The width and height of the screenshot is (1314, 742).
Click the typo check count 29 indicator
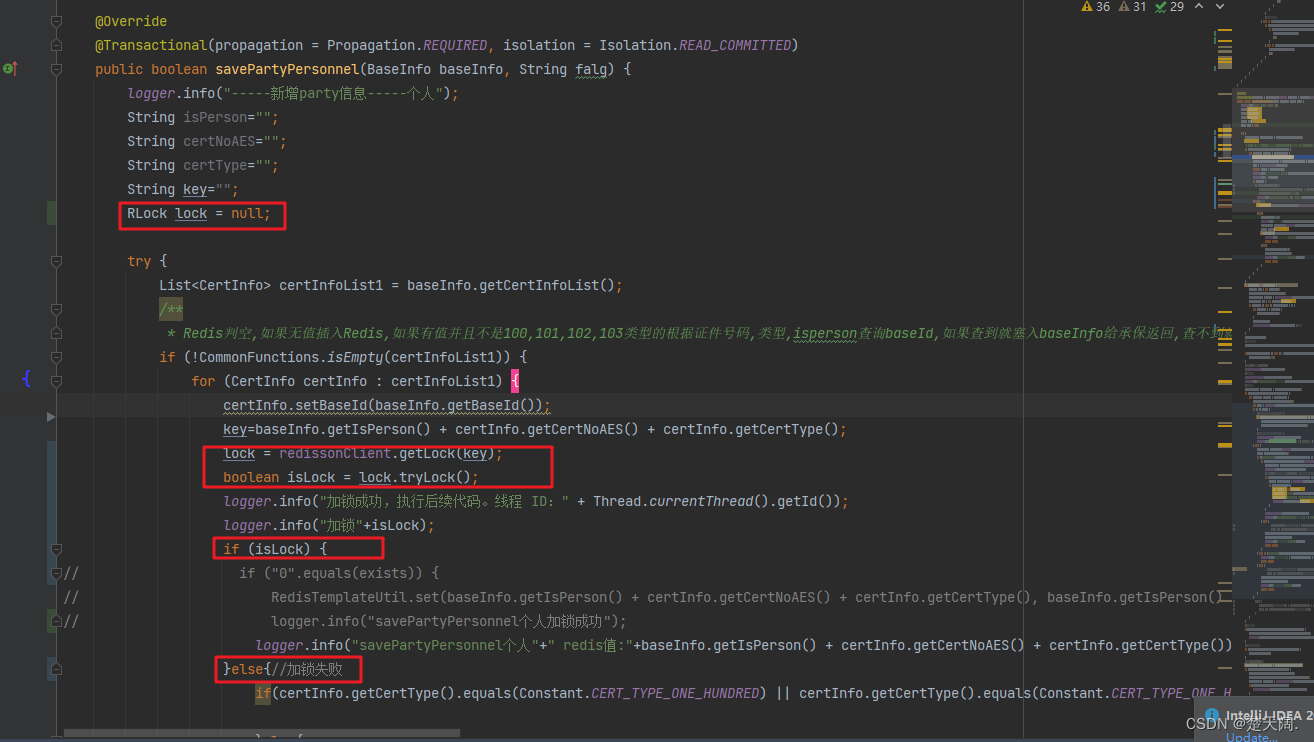pos(1169,7)
